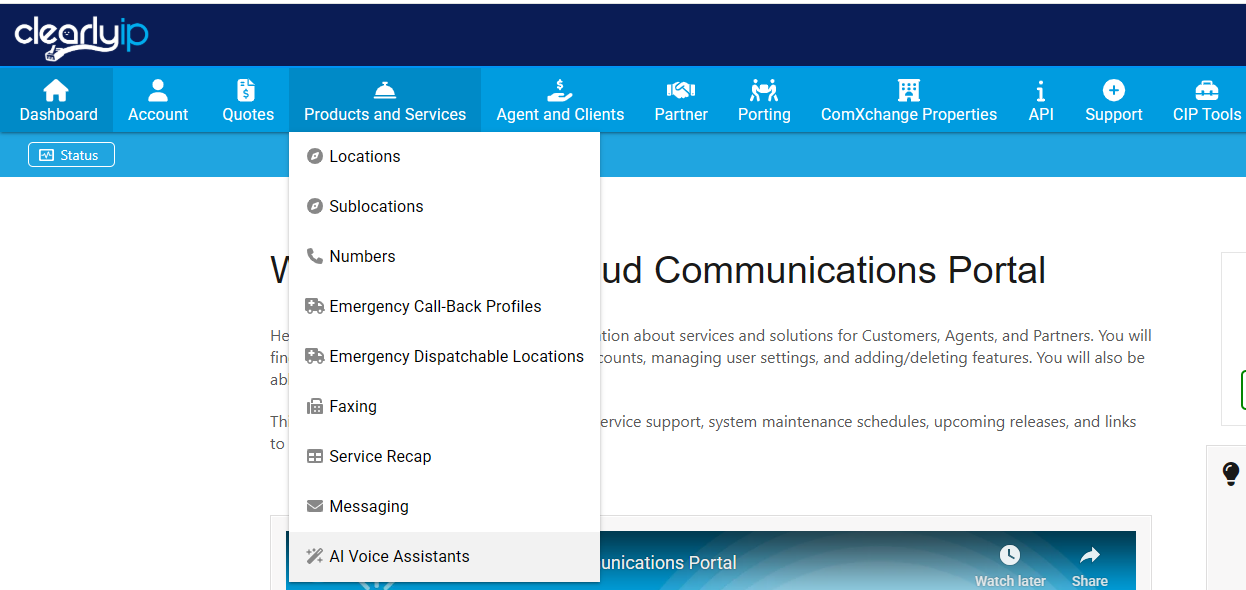1246x590 pixels.
Task: Select Numbers from the menu
Action: [362, 256]
